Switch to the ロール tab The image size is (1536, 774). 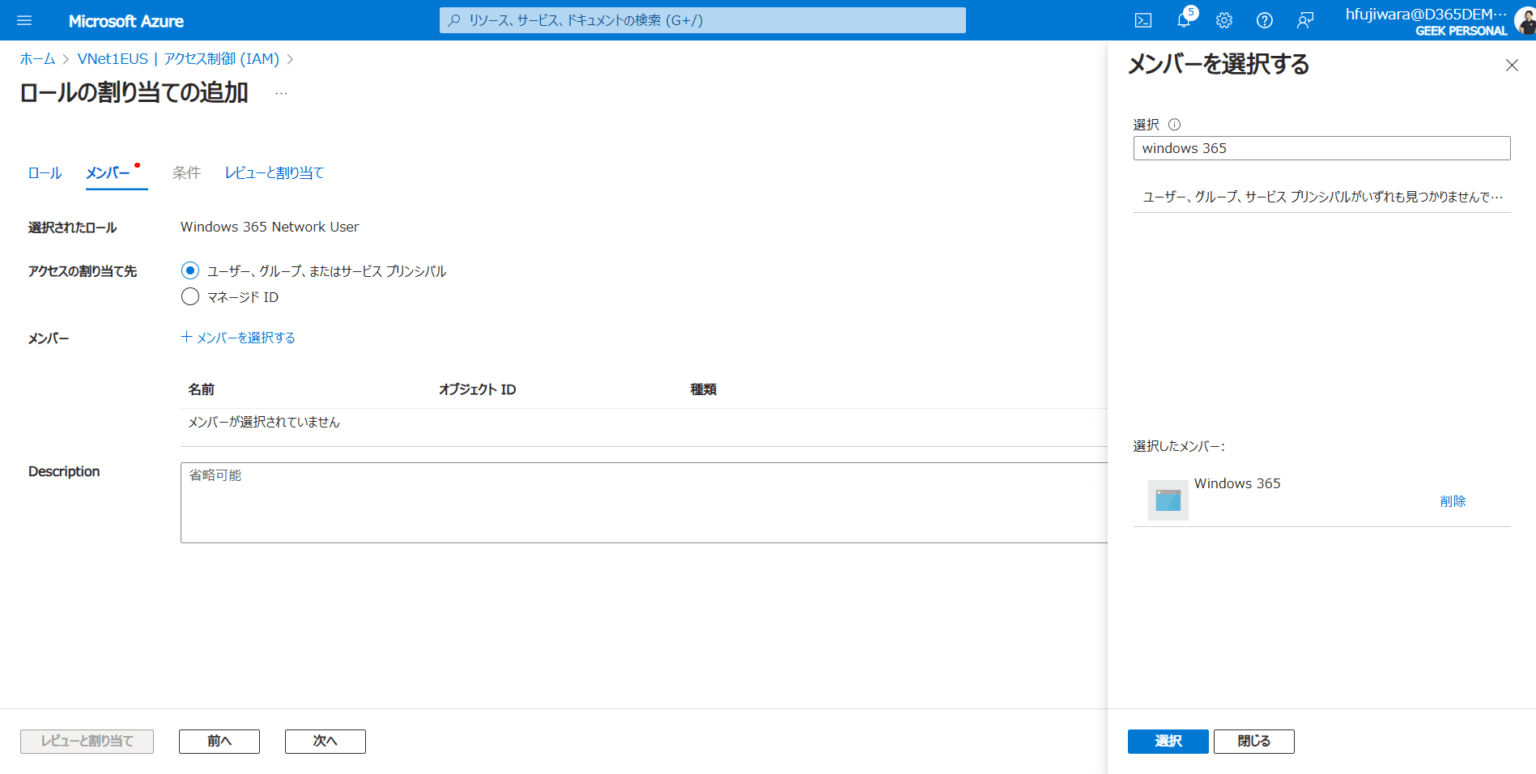click(44, 172)
